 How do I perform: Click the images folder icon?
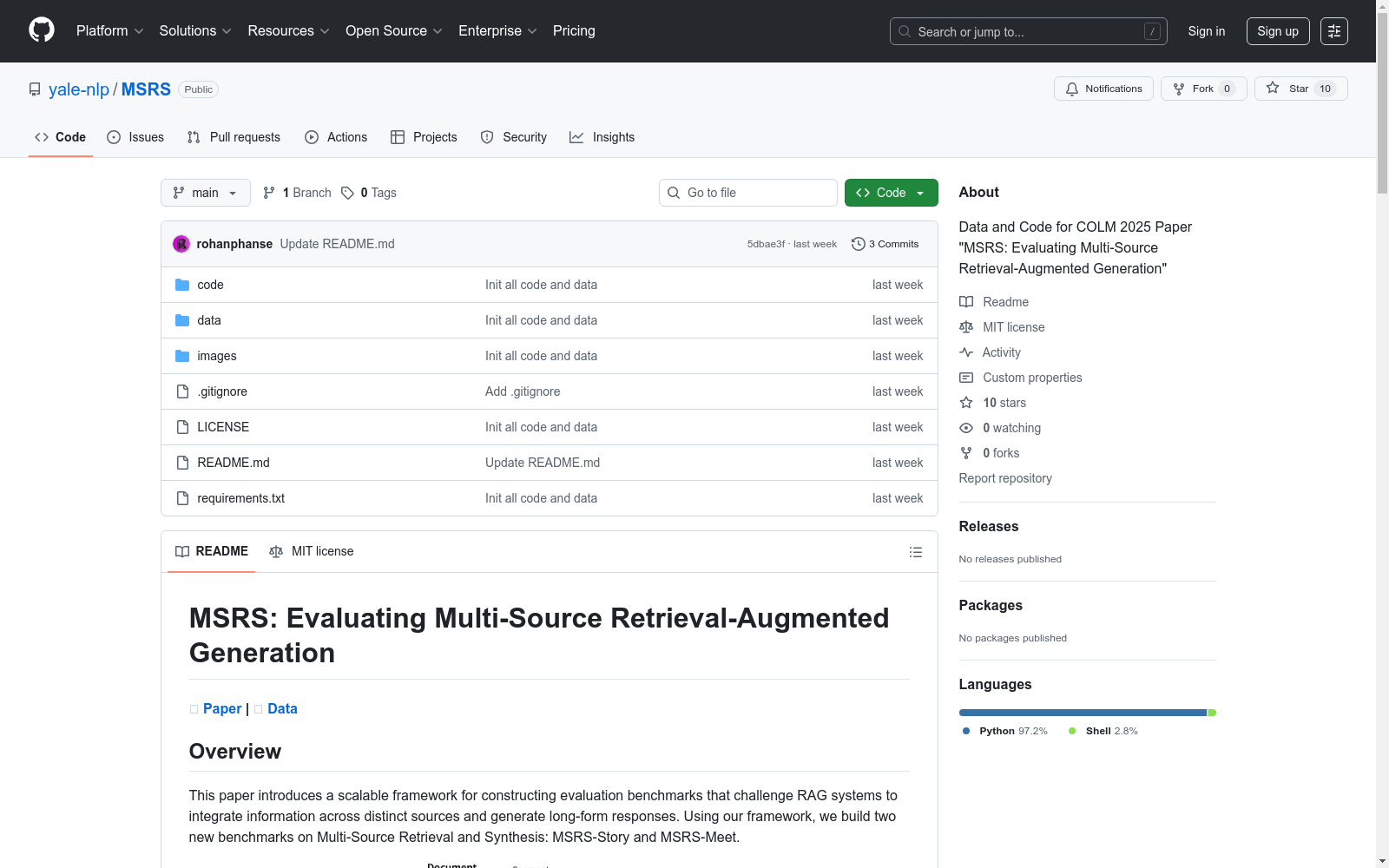[x=182, y=356]
